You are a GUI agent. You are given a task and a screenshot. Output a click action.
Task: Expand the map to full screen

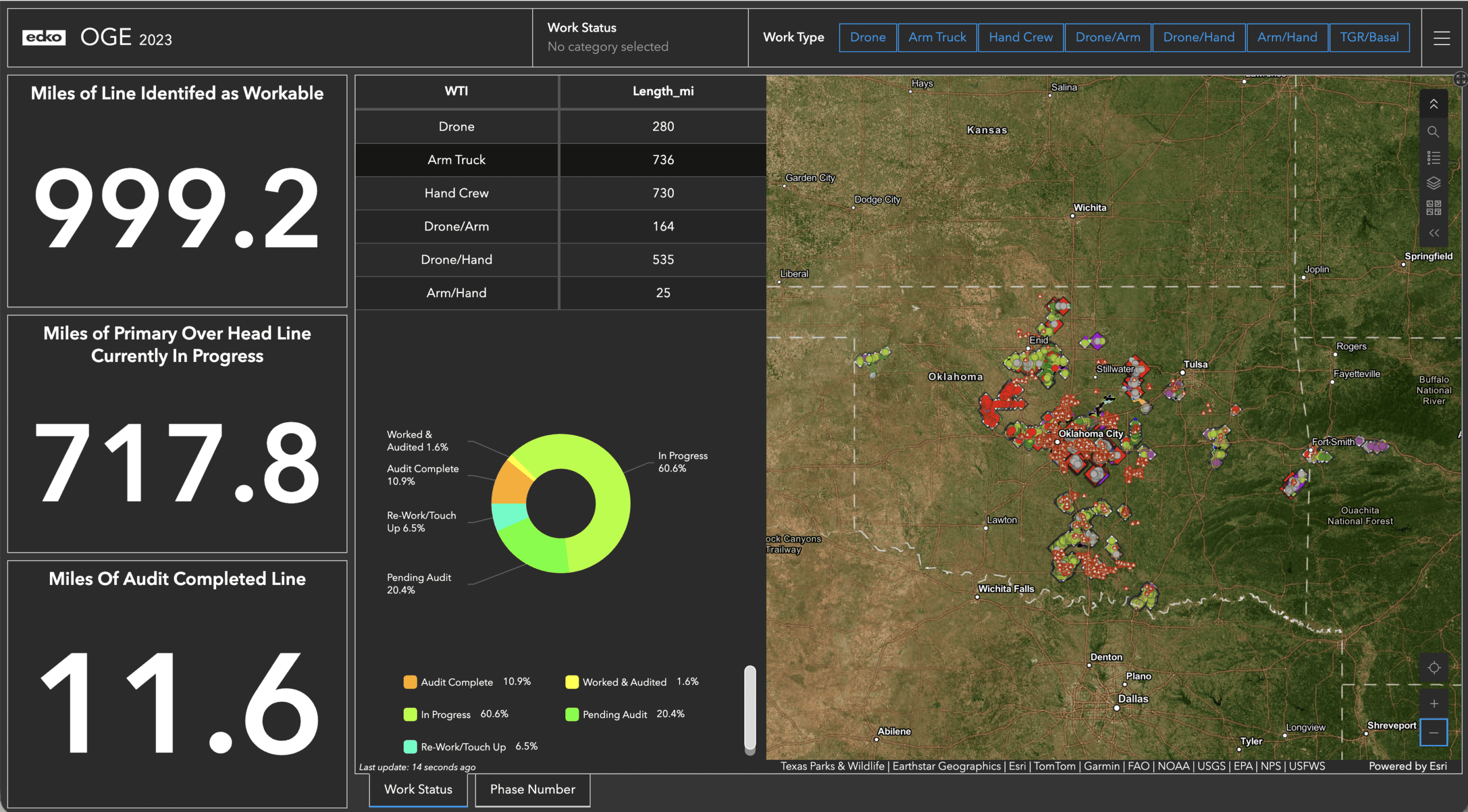click(x=1461, y=79)
